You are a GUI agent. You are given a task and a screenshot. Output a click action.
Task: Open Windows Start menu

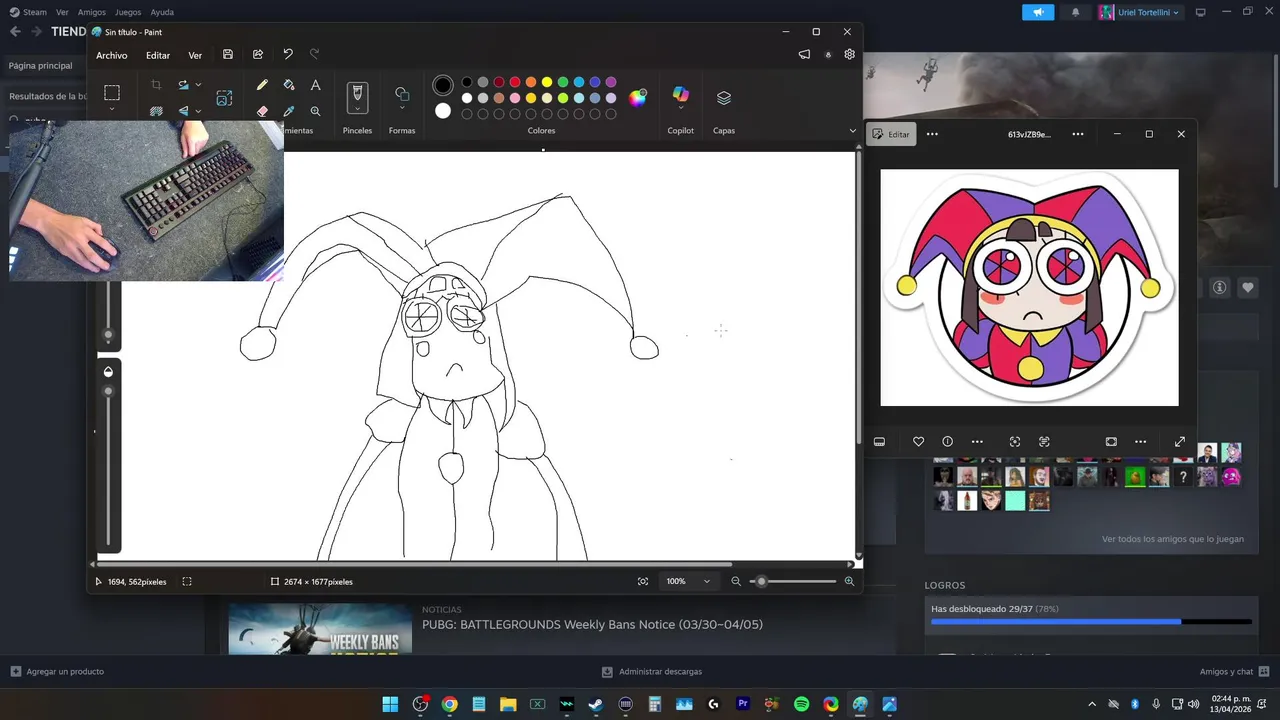(390, 704)
